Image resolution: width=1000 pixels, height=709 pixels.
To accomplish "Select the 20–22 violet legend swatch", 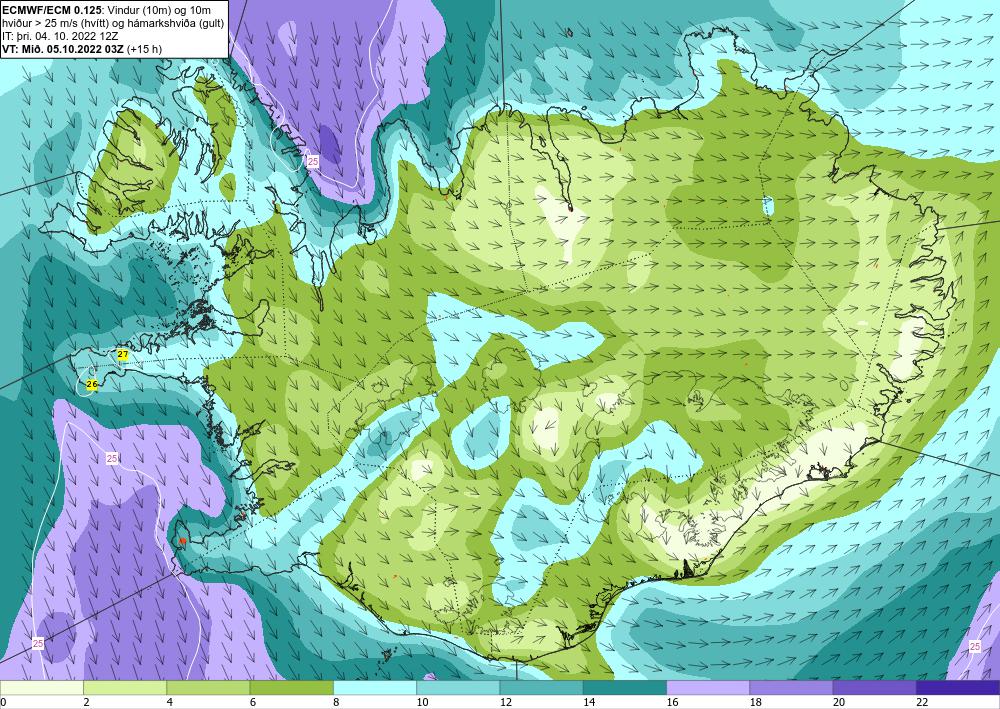I will pos(874,687).
